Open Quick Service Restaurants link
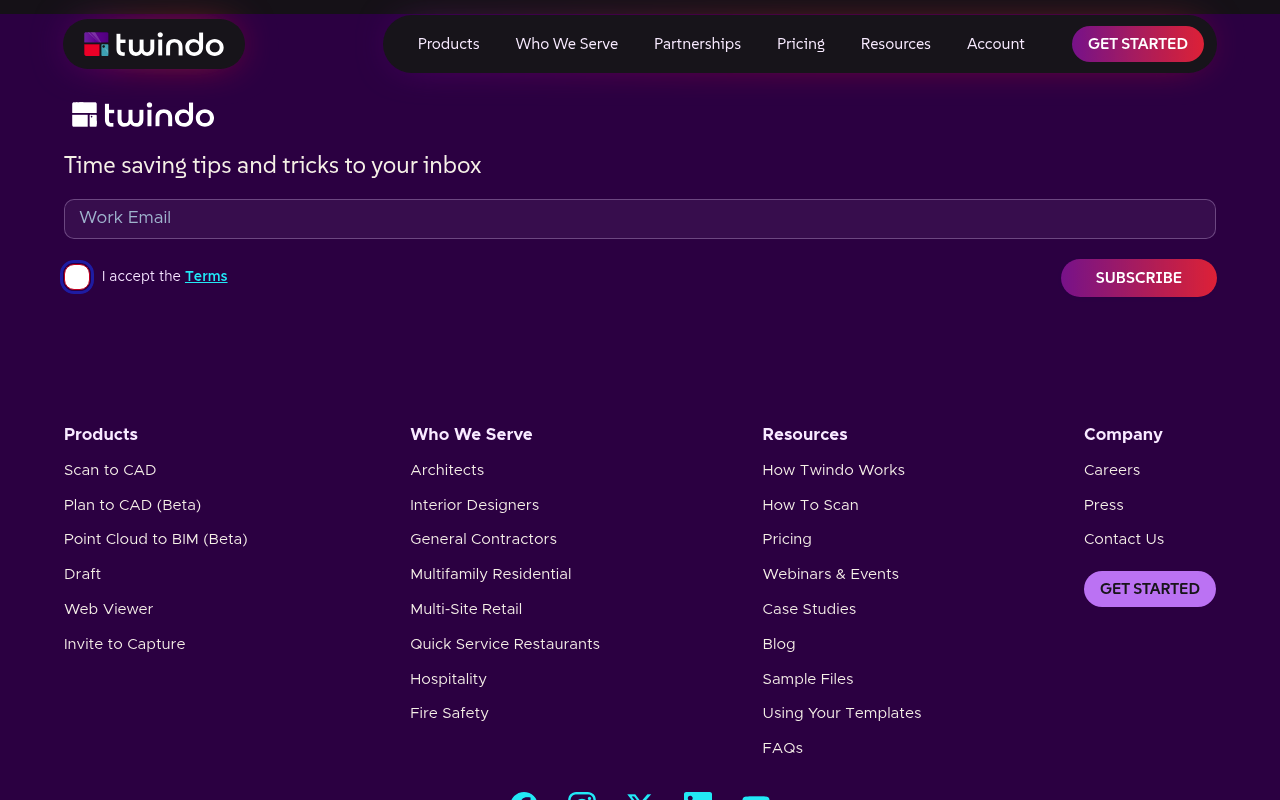 505,644
